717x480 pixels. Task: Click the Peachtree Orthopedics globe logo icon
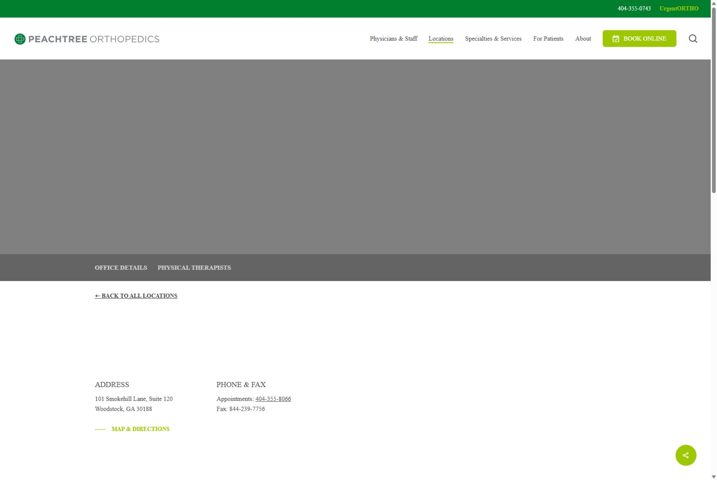click(x=20, y=39)
